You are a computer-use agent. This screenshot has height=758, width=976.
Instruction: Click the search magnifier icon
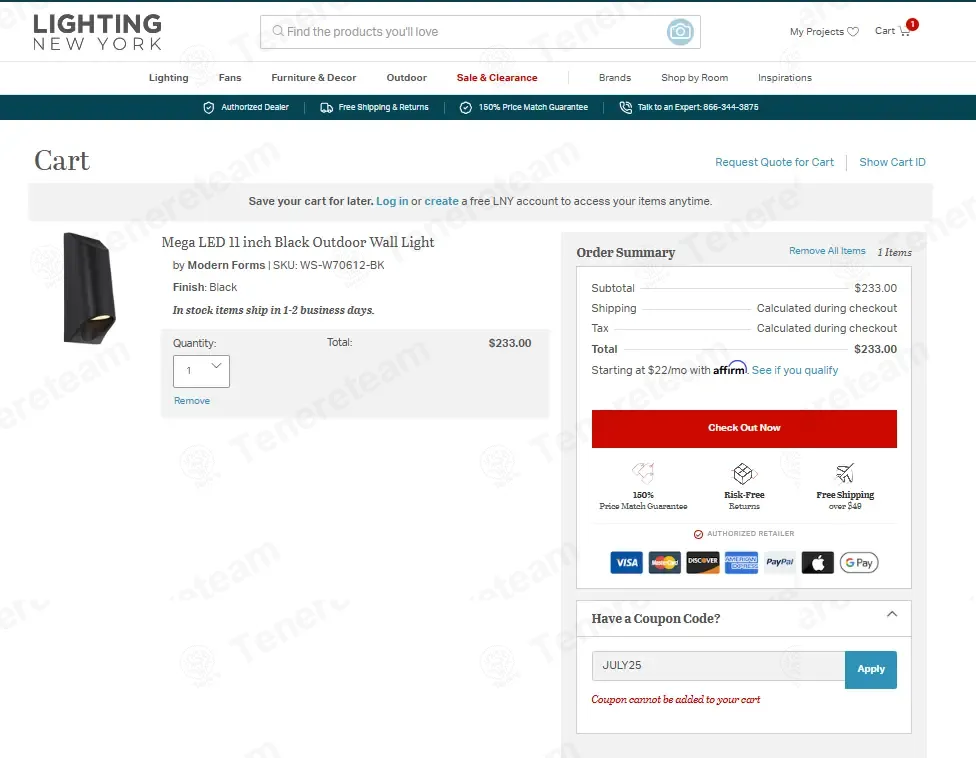coord(278,31)
